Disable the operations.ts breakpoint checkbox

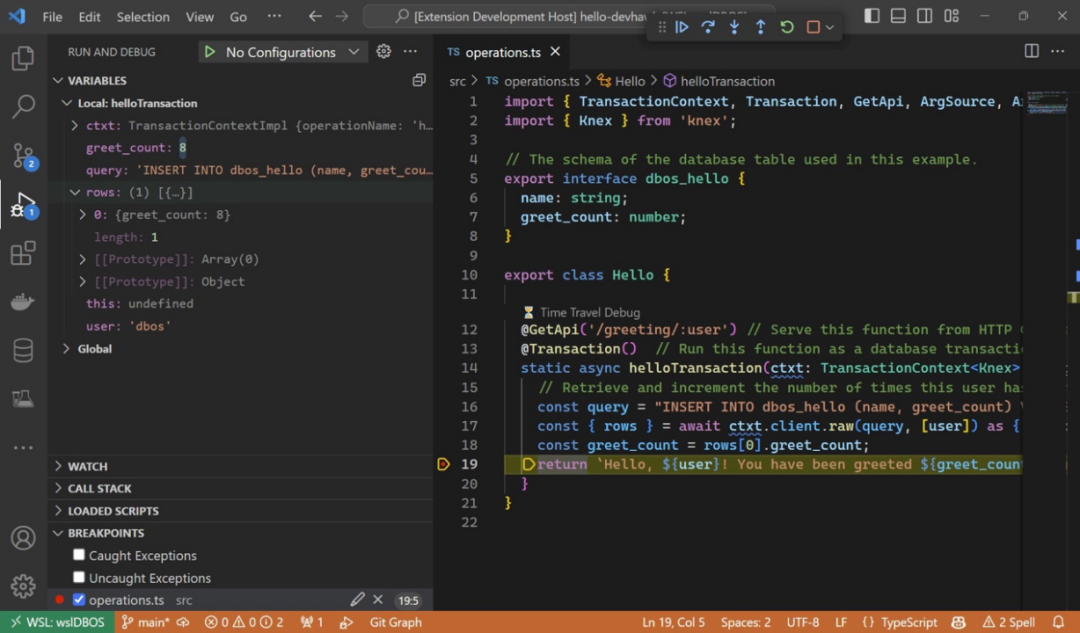[79, 599]
